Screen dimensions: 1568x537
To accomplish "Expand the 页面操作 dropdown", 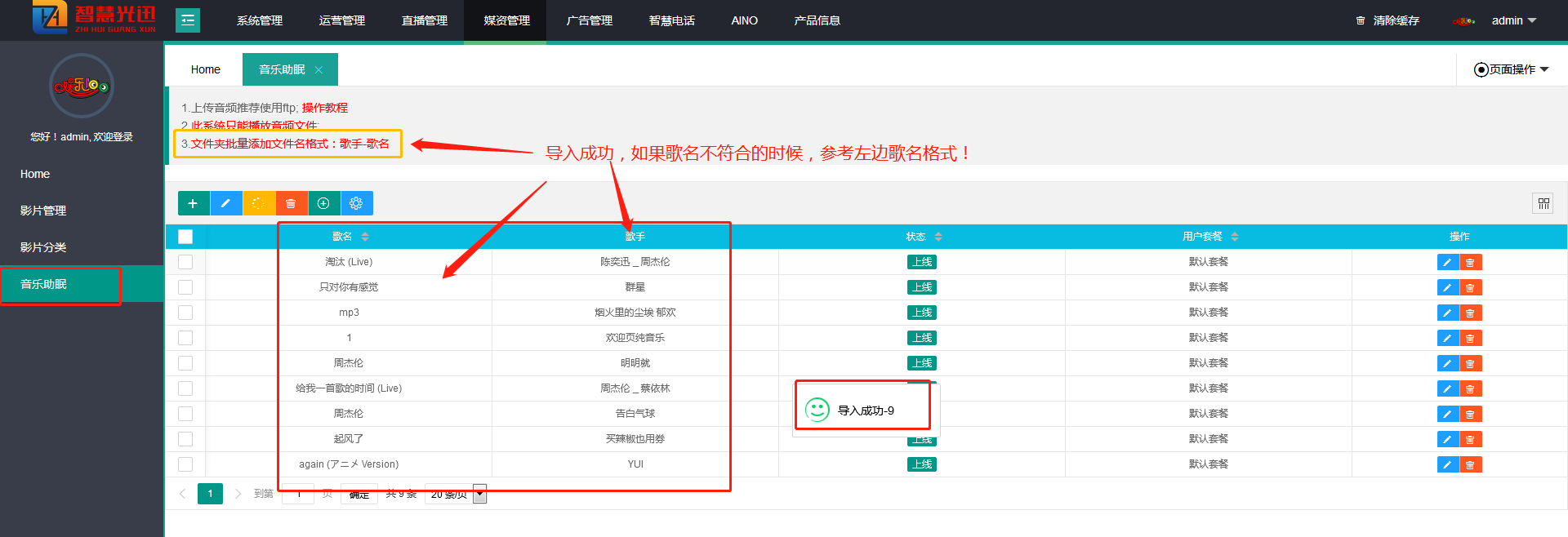I will 1511,69.
